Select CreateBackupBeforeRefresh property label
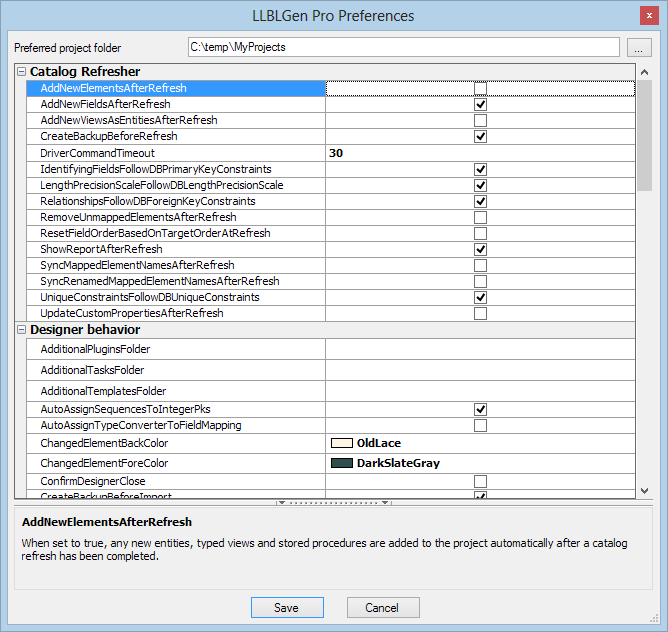Screen dimensions: 668x632 [109, 136]
